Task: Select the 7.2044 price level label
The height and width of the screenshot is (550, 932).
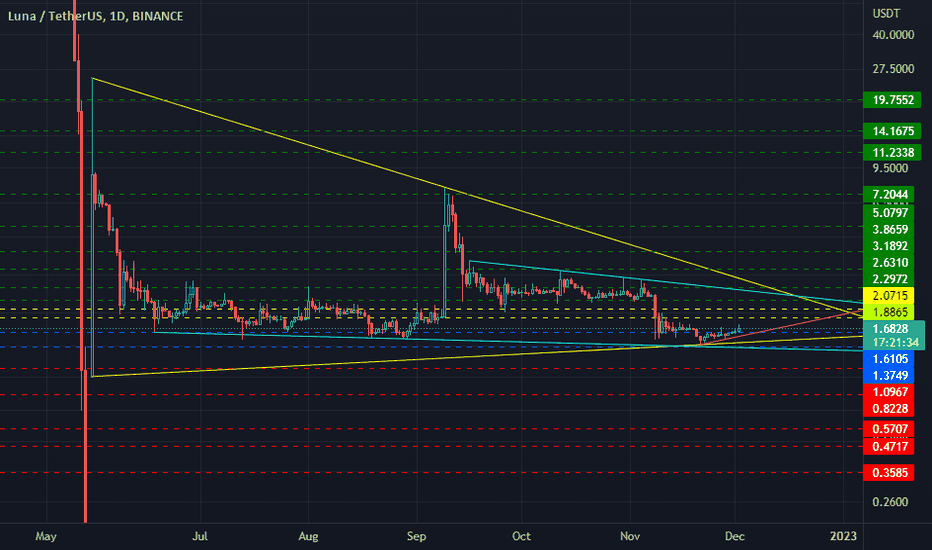Action: point(889,194)
